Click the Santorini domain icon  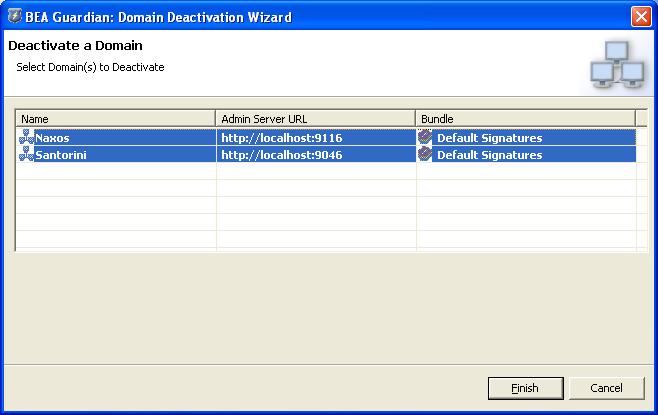[26, 154]
